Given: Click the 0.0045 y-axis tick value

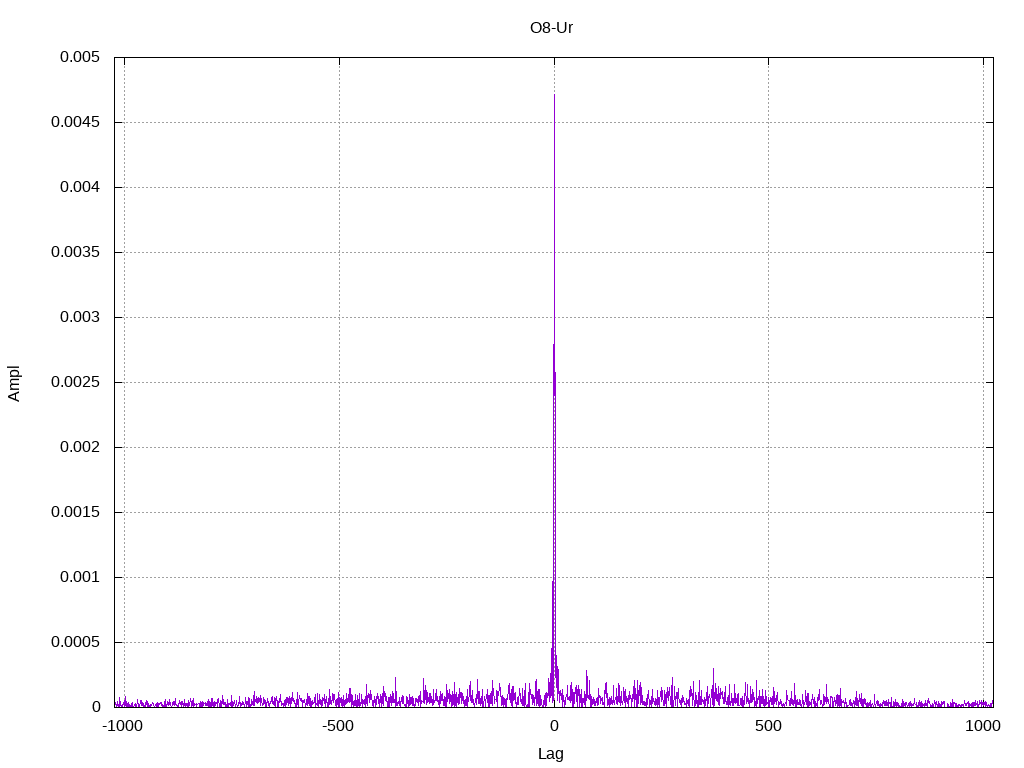Looking at the screenshot, I should pyautogui.click(x=75, y=122).
